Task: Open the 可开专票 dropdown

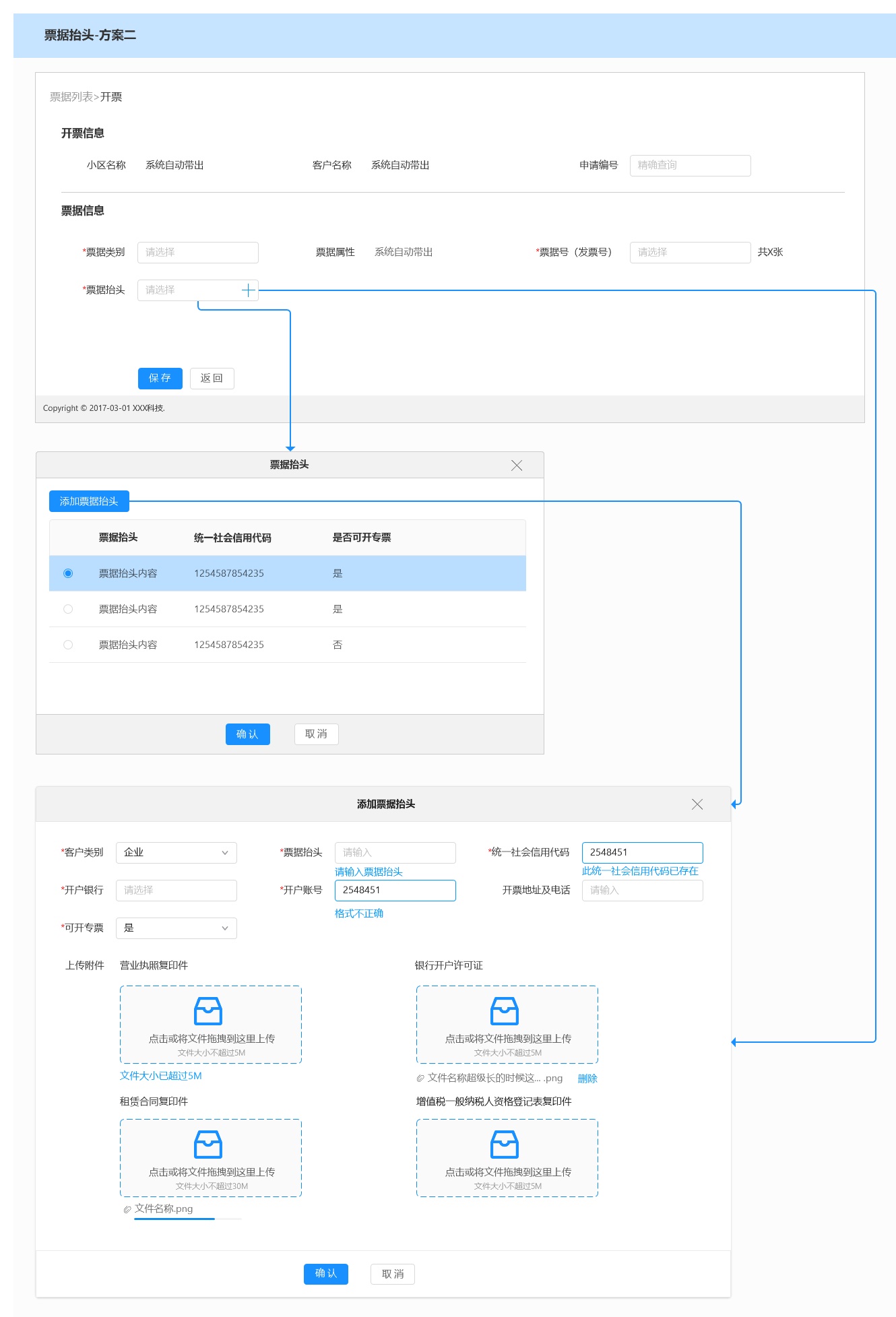Action: tap(177, 928)
